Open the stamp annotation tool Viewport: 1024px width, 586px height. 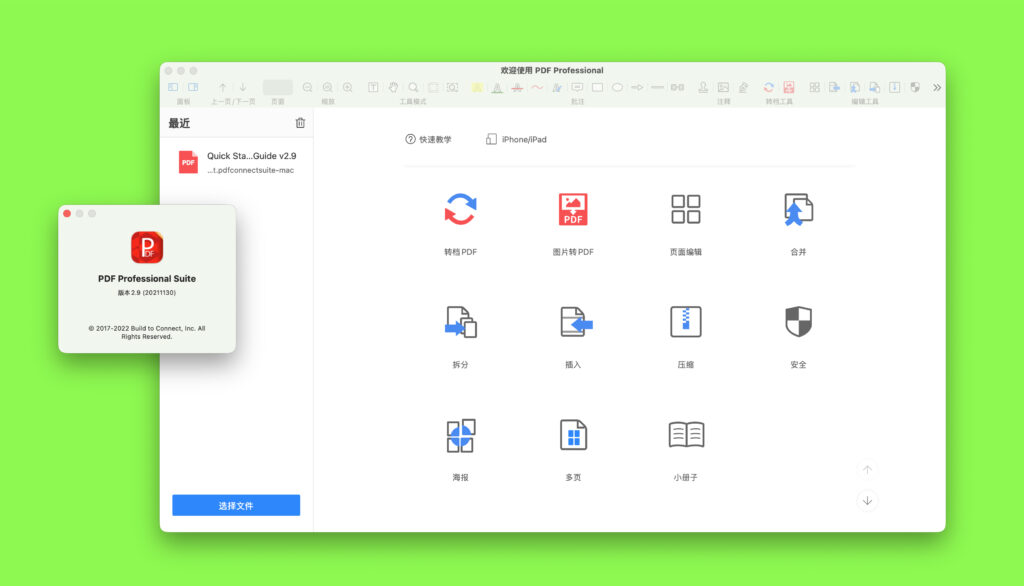702,88
